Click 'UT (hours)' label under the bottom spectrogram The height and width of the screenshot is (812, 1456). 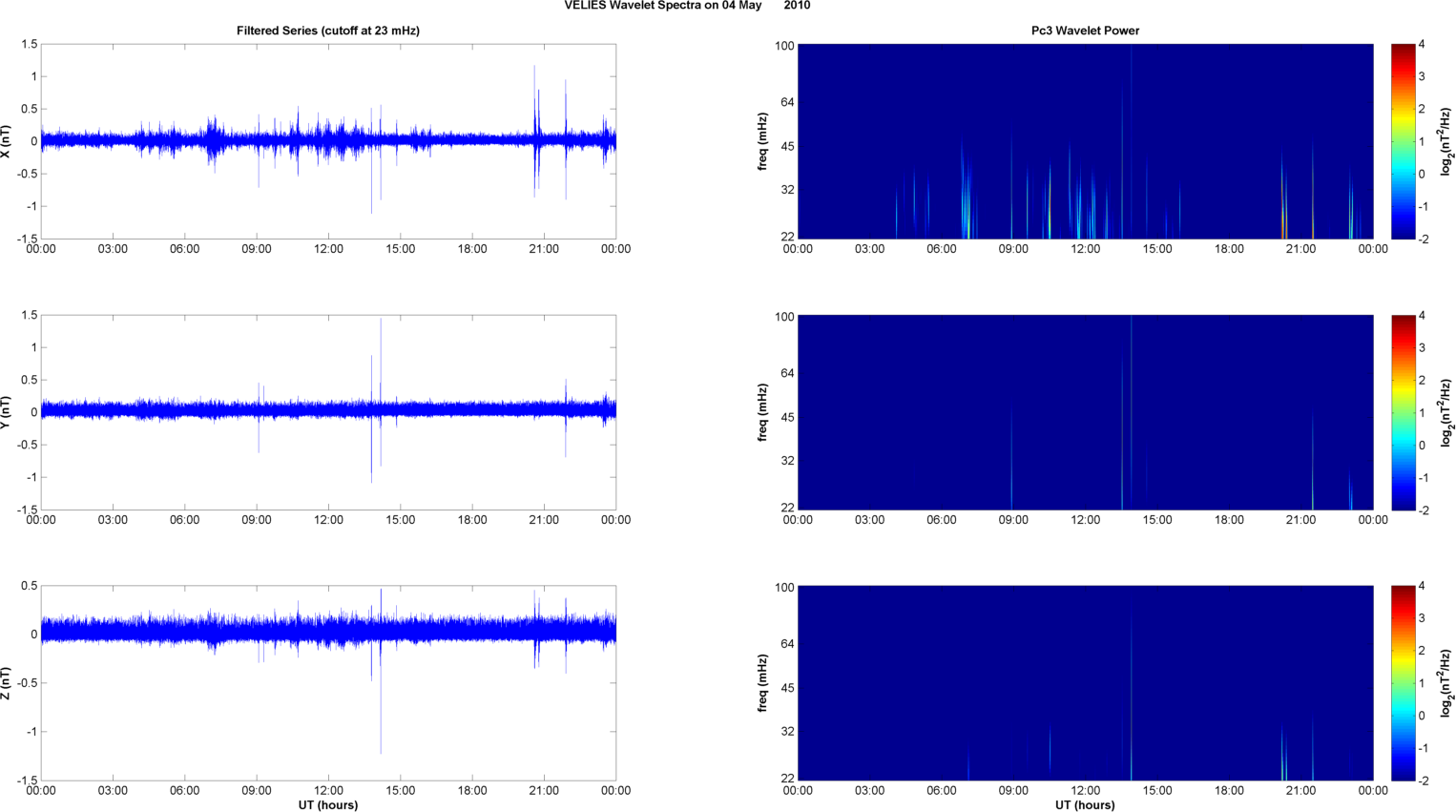coord(1085,805)
